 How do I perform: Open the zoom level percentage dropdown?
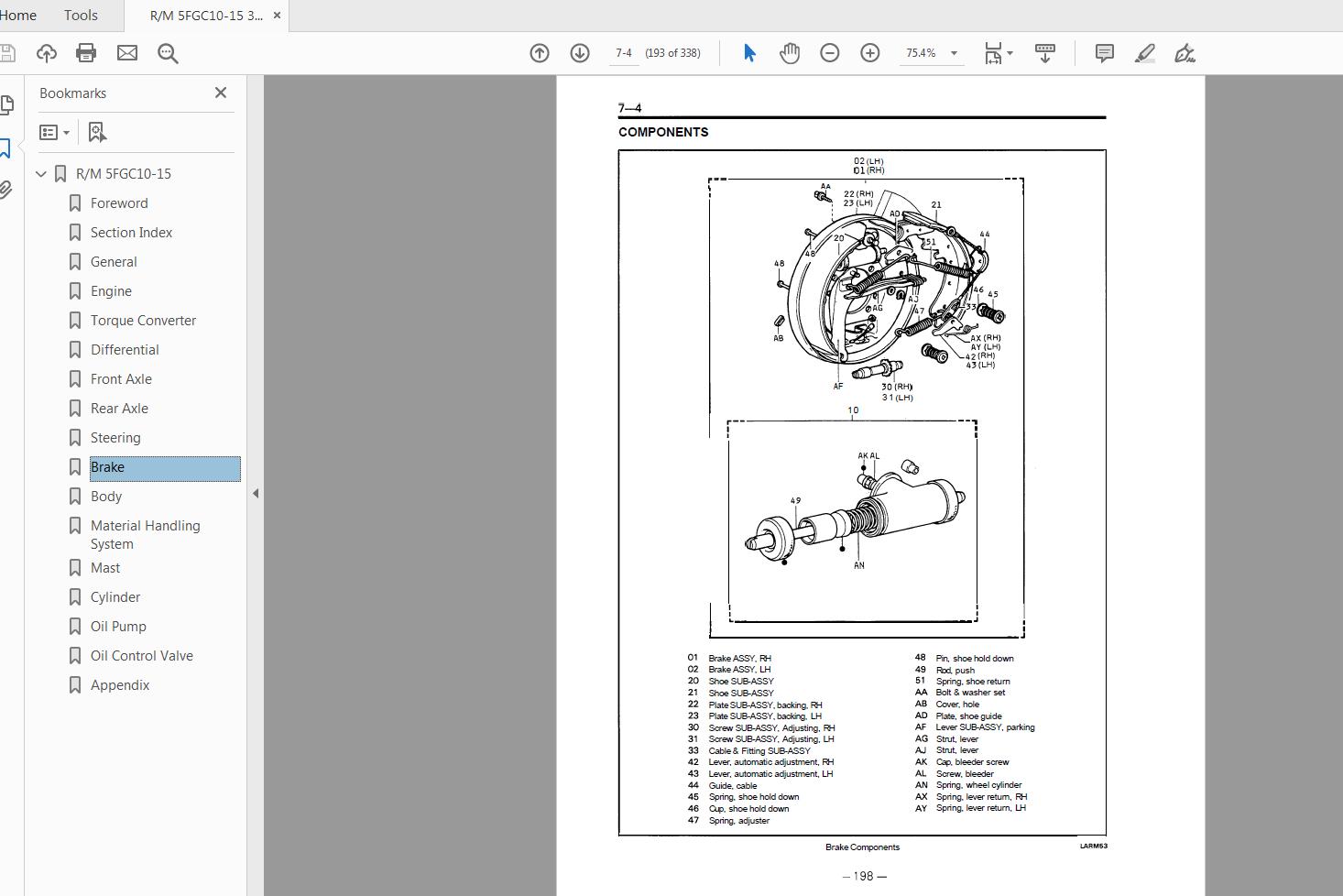pos(955,53)
